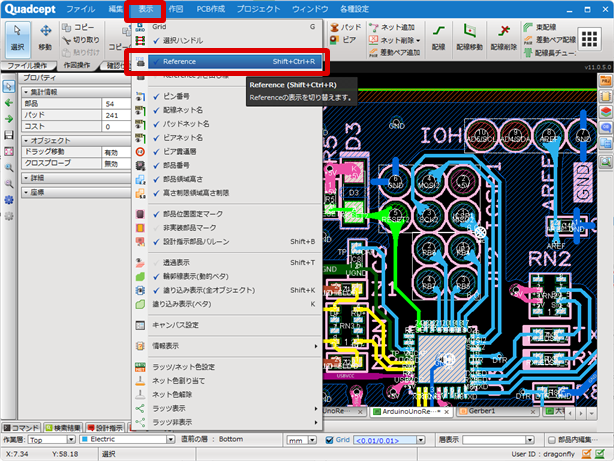Open the プロジェクト menu
The width and height of the screenshot is (614, 461).
tap(258, 9)
